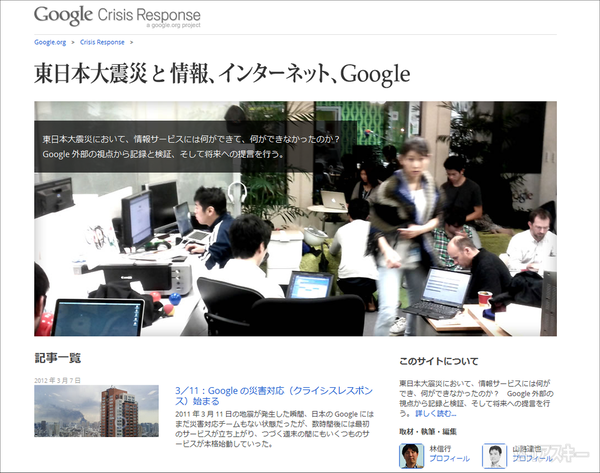Open the プロフィール link under 山路達也
This screenshot has width=600, height=473.
[532, 458]
